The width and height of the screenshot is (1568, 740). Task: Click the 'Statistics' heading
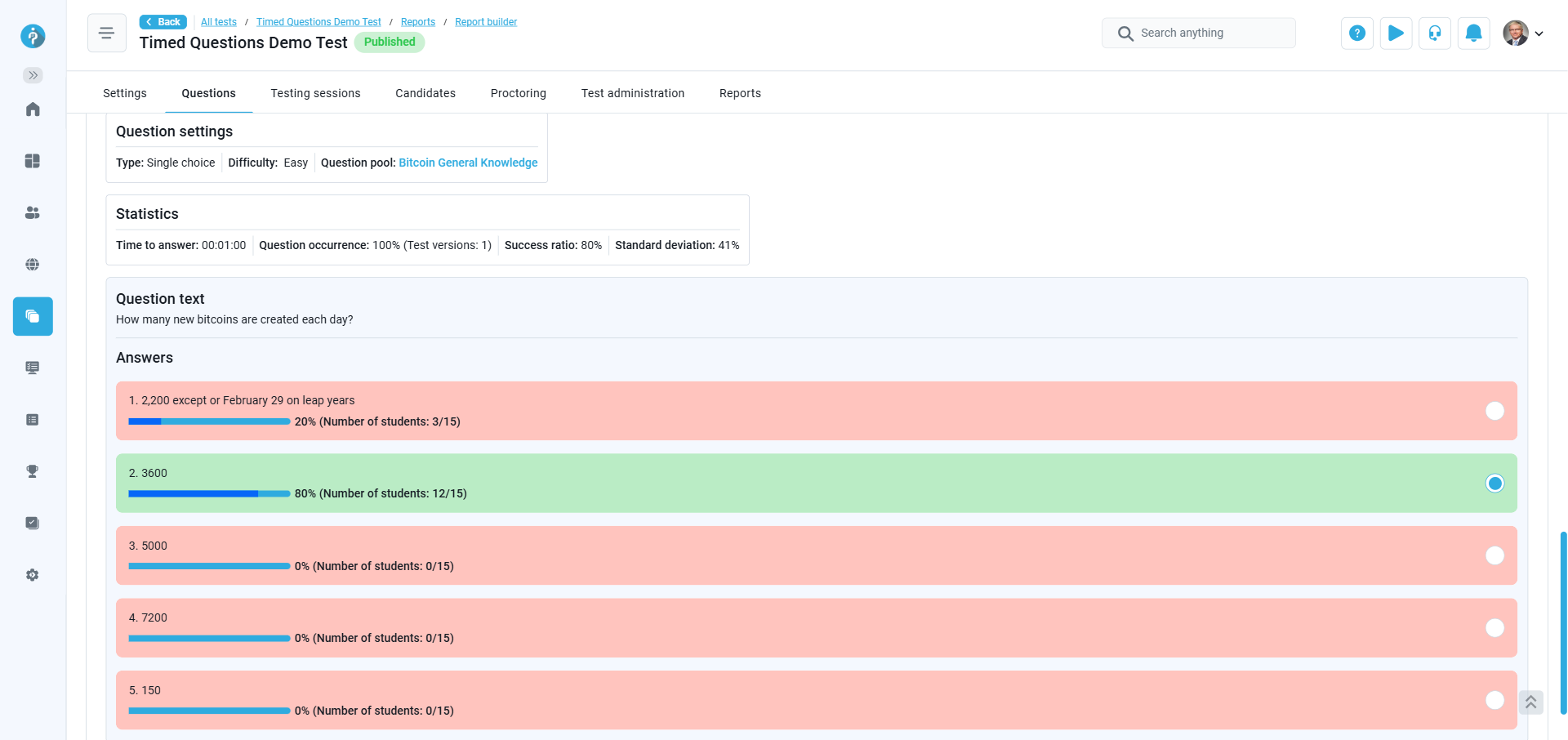pos(147,214)
